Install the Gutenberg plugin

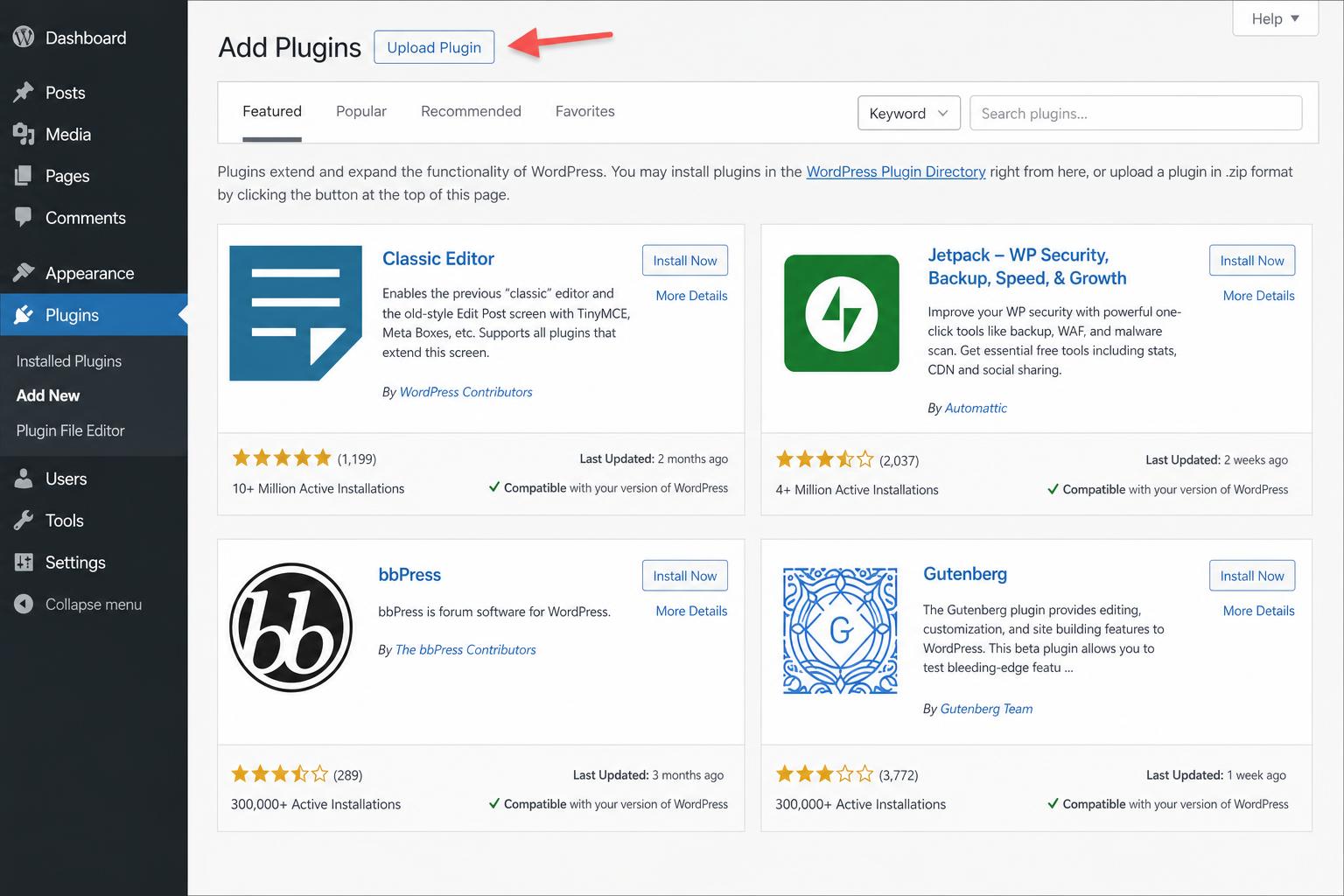point(1252,576)
